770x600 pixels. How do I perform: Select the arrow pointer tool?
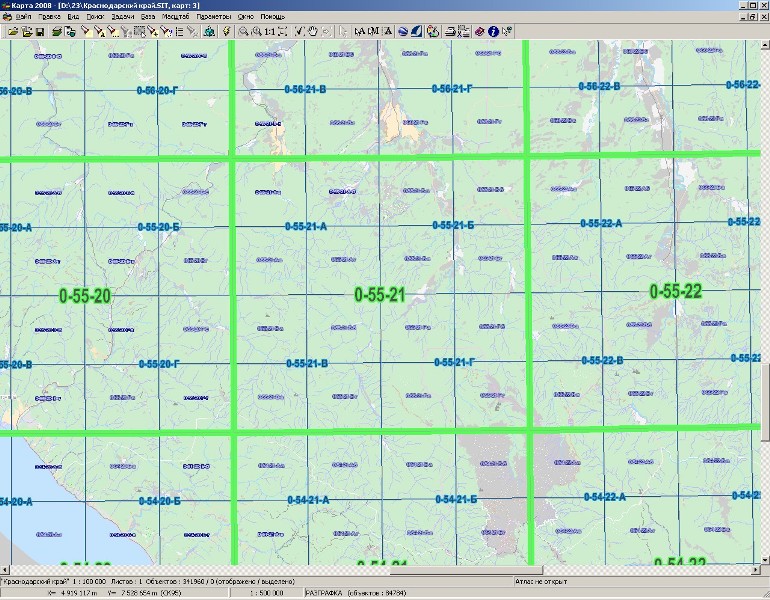pyautogui.click(x=345, y=32)
